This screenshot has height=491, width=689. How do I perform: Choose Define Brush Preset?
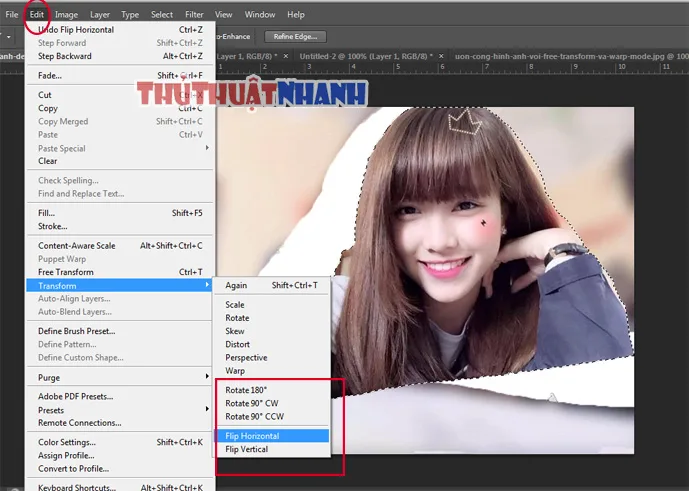120,331
